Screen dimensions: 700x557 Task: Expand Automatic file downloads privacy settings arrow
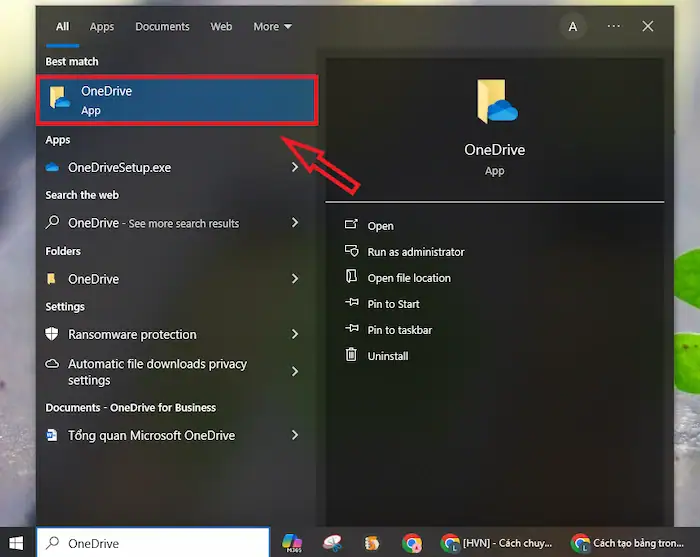pyautogui.click(x=295, y=372)
